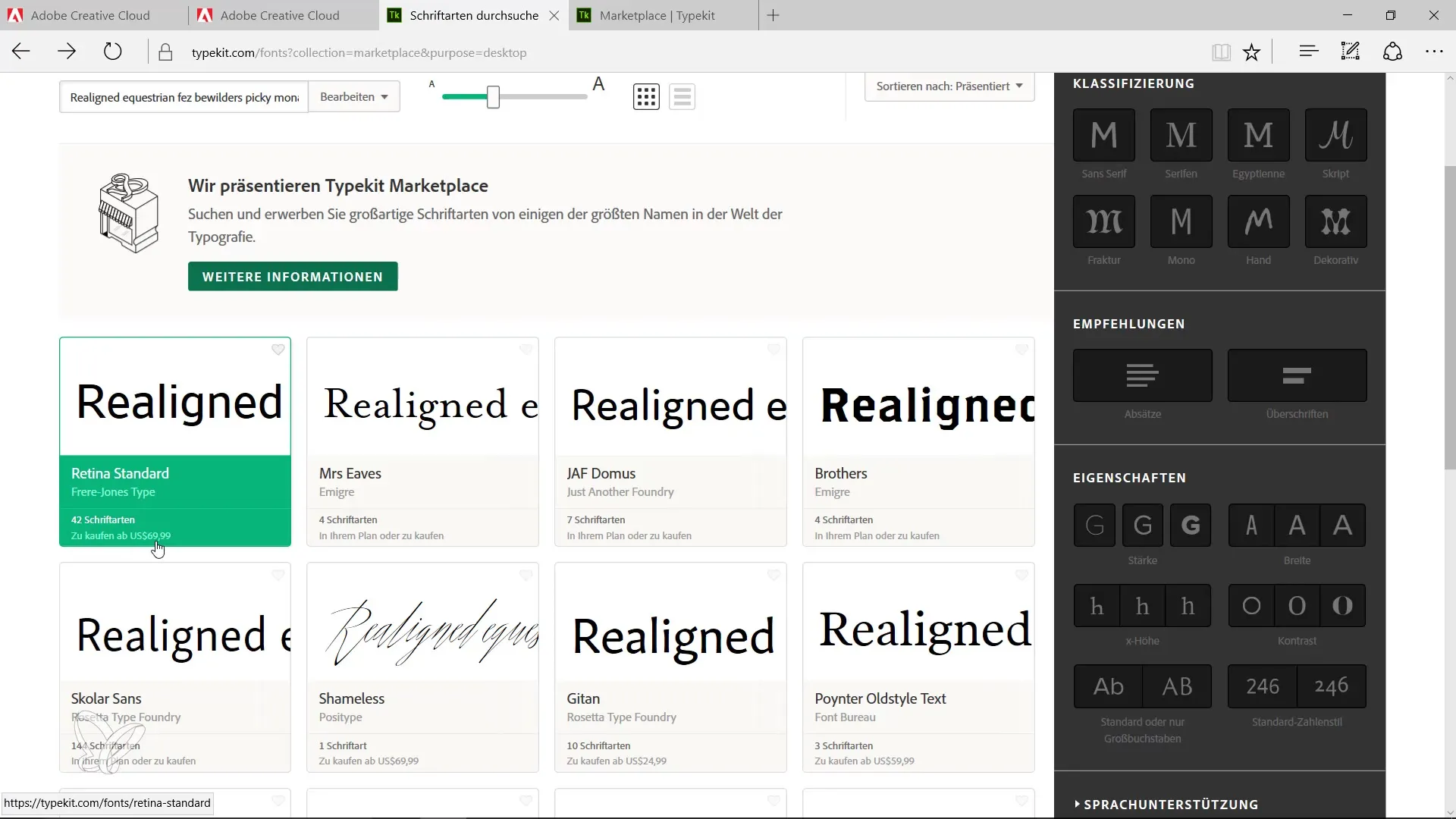The height and width of the screenshot is (819, 1456).
Task: Toggle low x-Höhe filter
Action: click(x=1097, y=605)
